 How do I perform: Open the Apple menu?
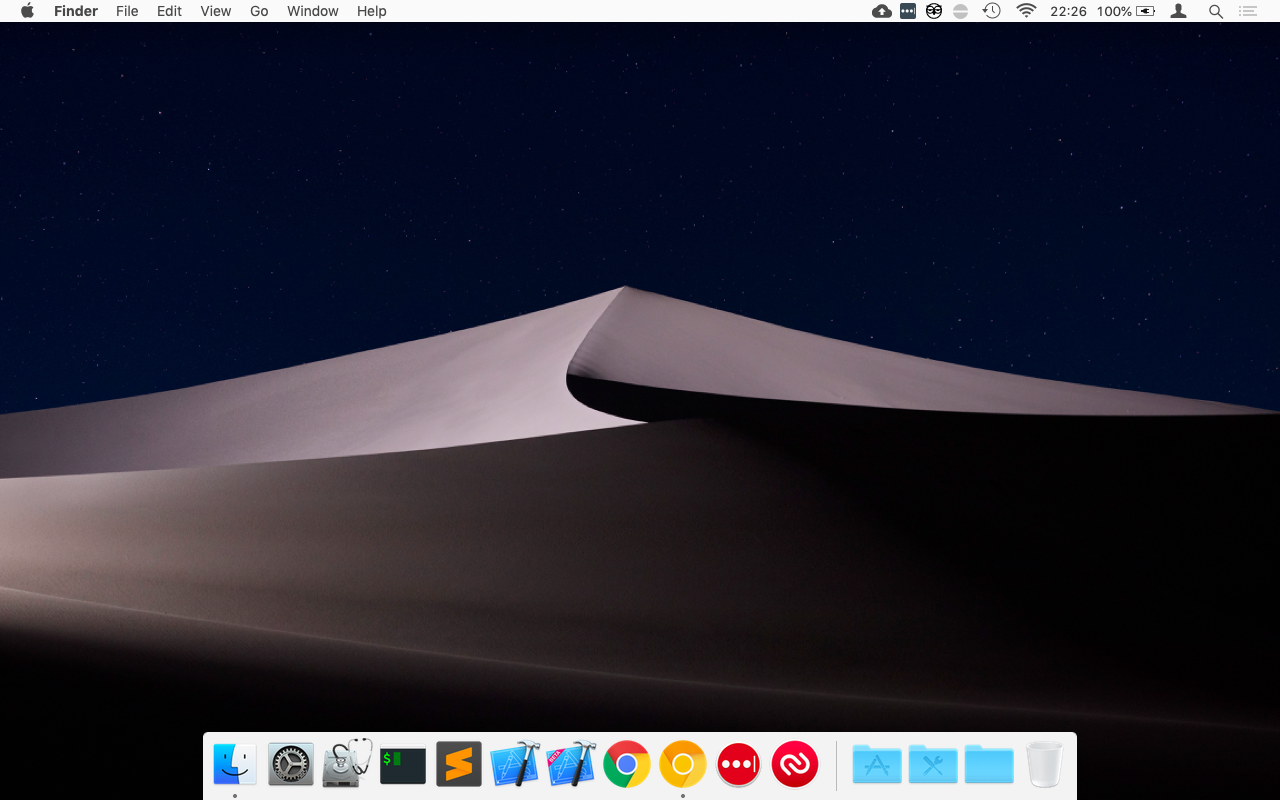point(27,11)
